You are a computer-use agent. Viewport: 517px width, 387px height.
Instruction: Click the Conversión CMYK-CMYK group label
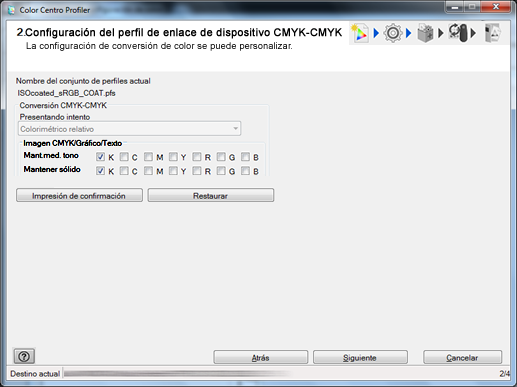pyautogui.click(x=63, y=105)
